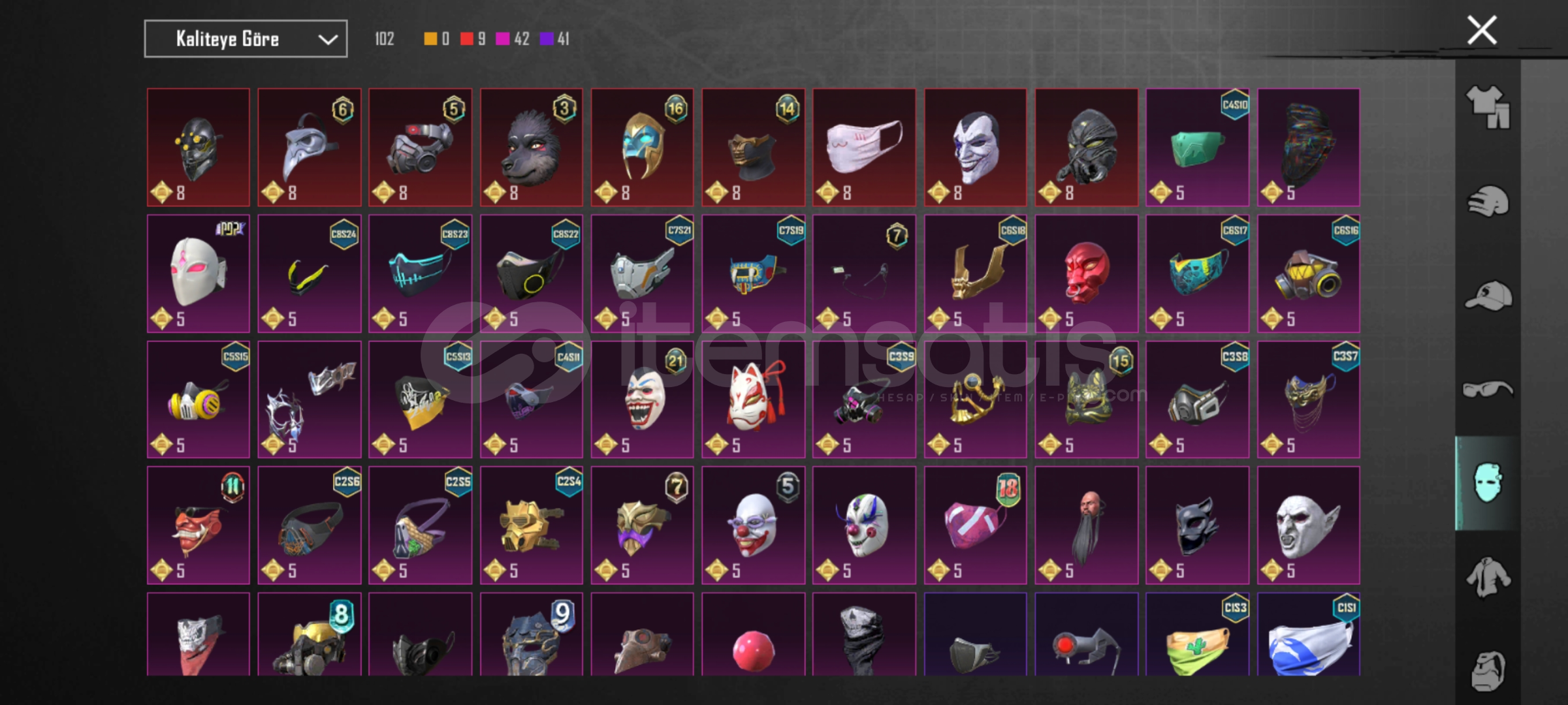This screenshot has width=1568, height=705.
Task: Pick the white kitsune fox mask
Action: (x=753, y=399)
